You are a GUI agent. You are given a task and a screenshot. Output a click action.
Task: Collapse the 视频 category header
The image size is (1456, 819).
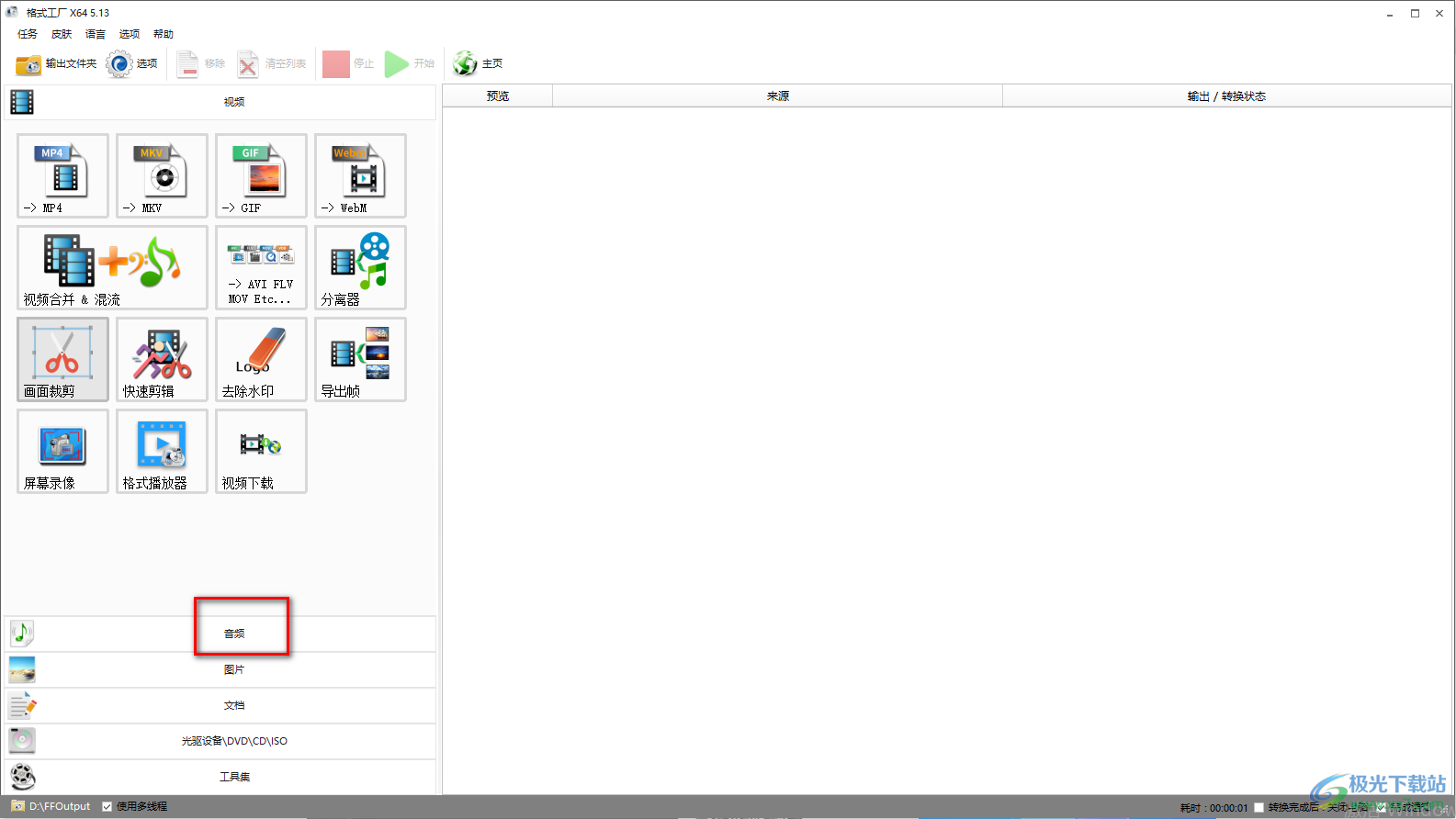(220, 102)
